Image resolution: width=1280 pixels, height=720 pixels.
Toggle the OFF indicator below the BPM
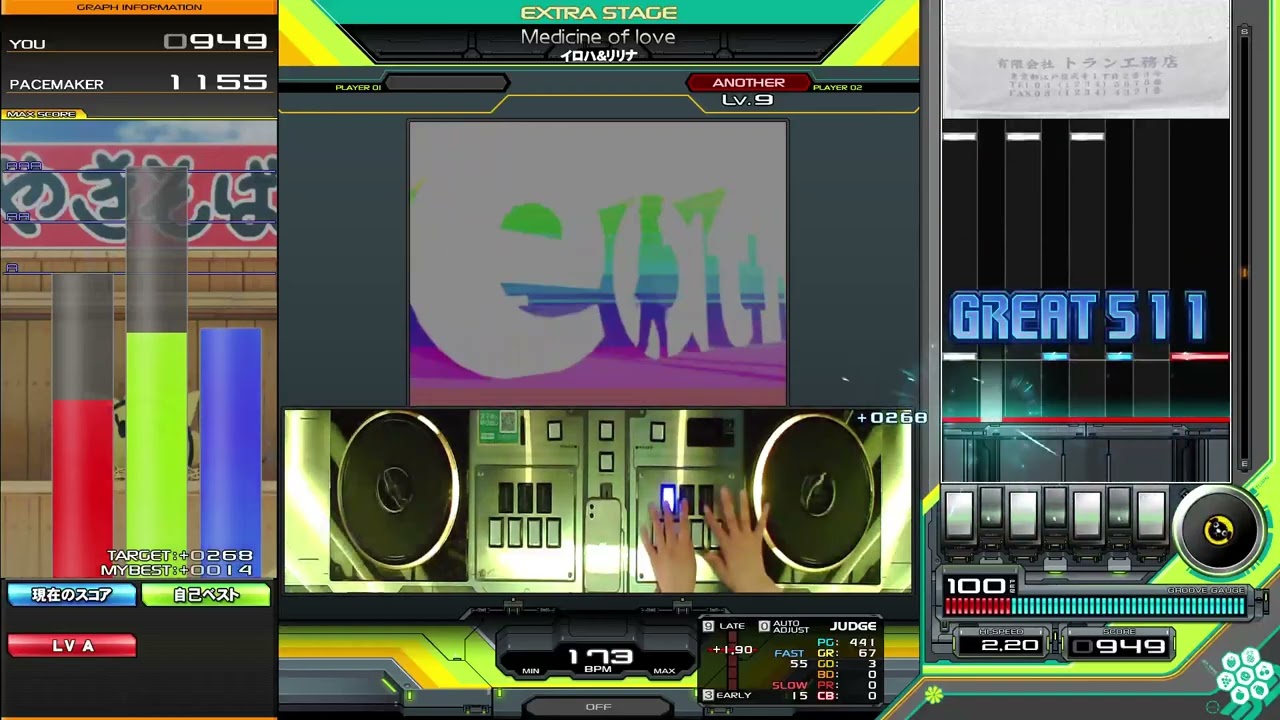tap(598, 707)
